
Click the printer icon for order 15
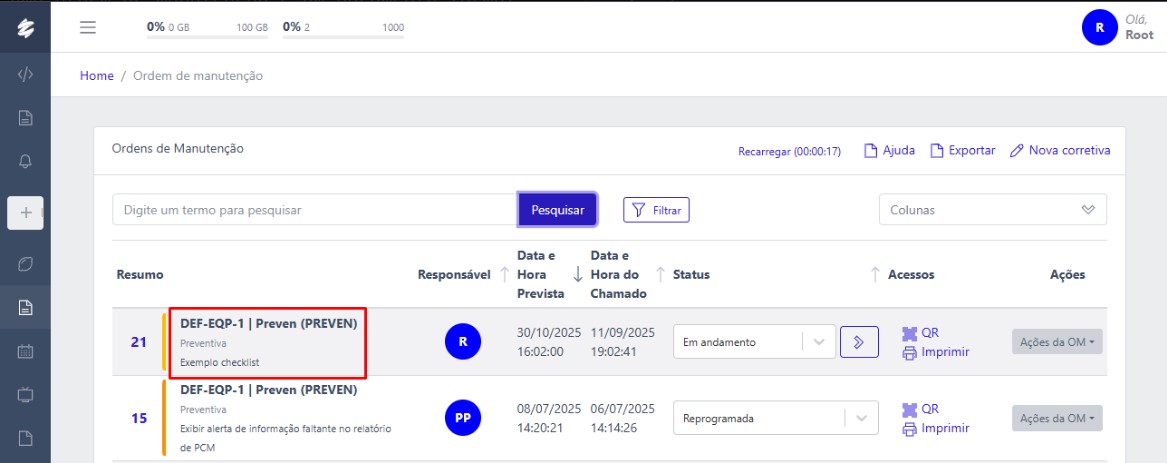[909, 429]
